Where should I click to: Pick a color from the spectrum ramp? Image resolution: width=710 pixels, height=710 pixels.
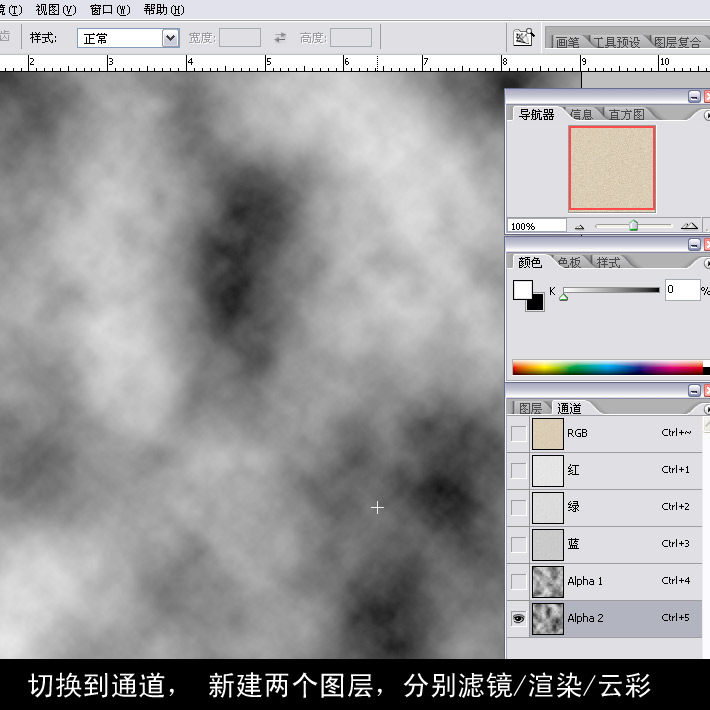click(608, 368)
